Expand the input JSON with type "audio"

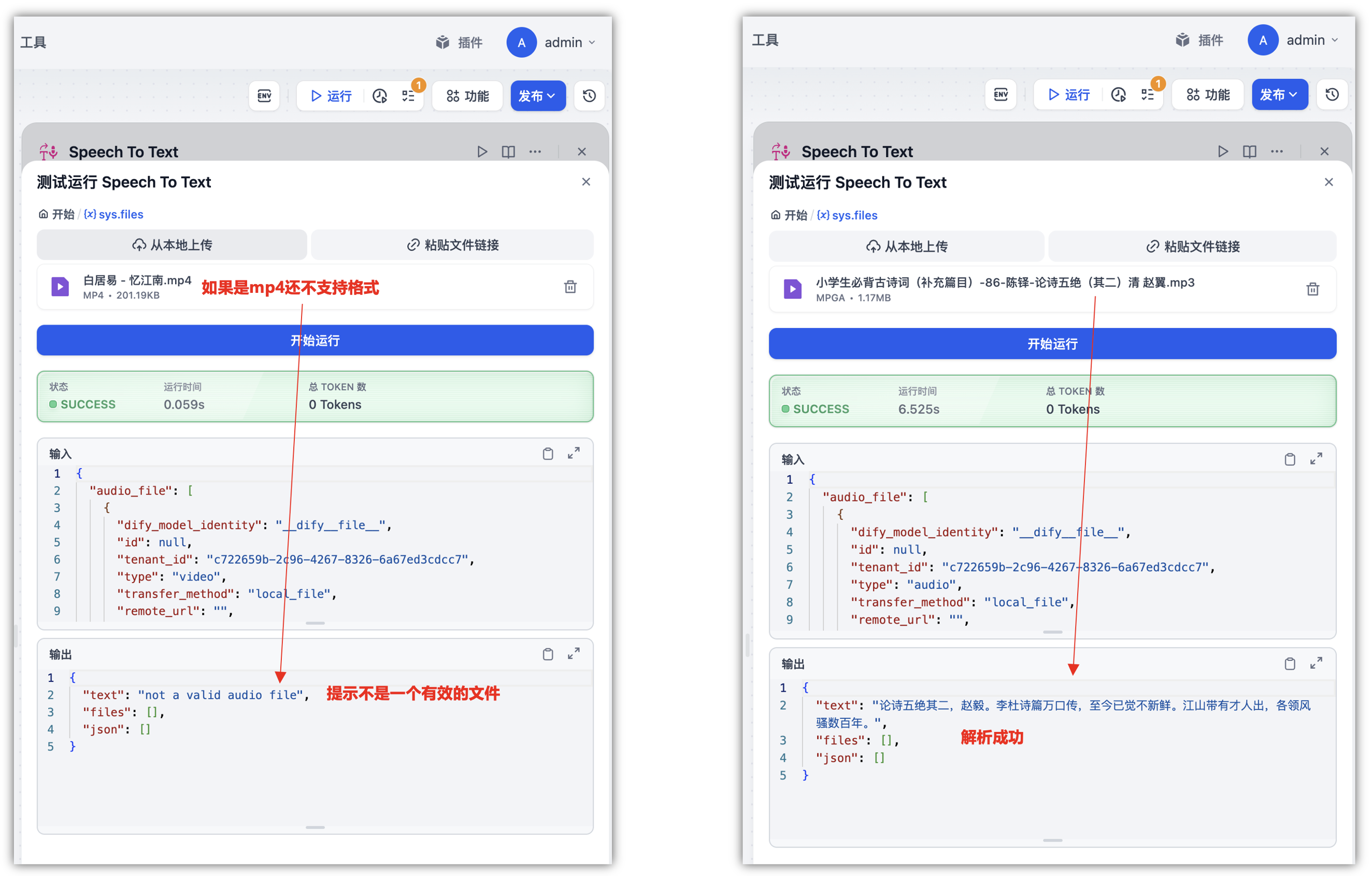[x=1316, y=459]
